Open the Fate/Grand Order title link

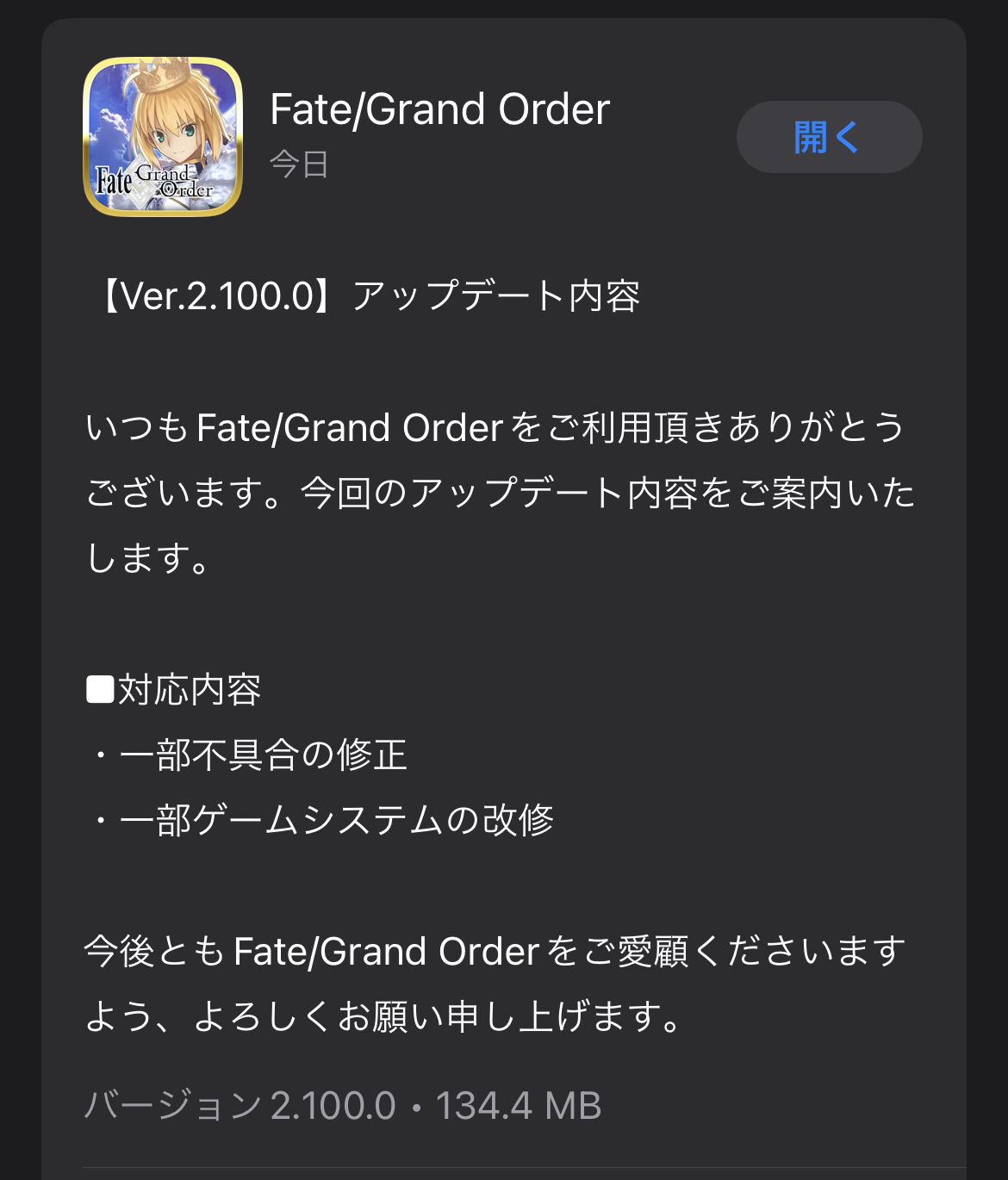click(439, 109)
